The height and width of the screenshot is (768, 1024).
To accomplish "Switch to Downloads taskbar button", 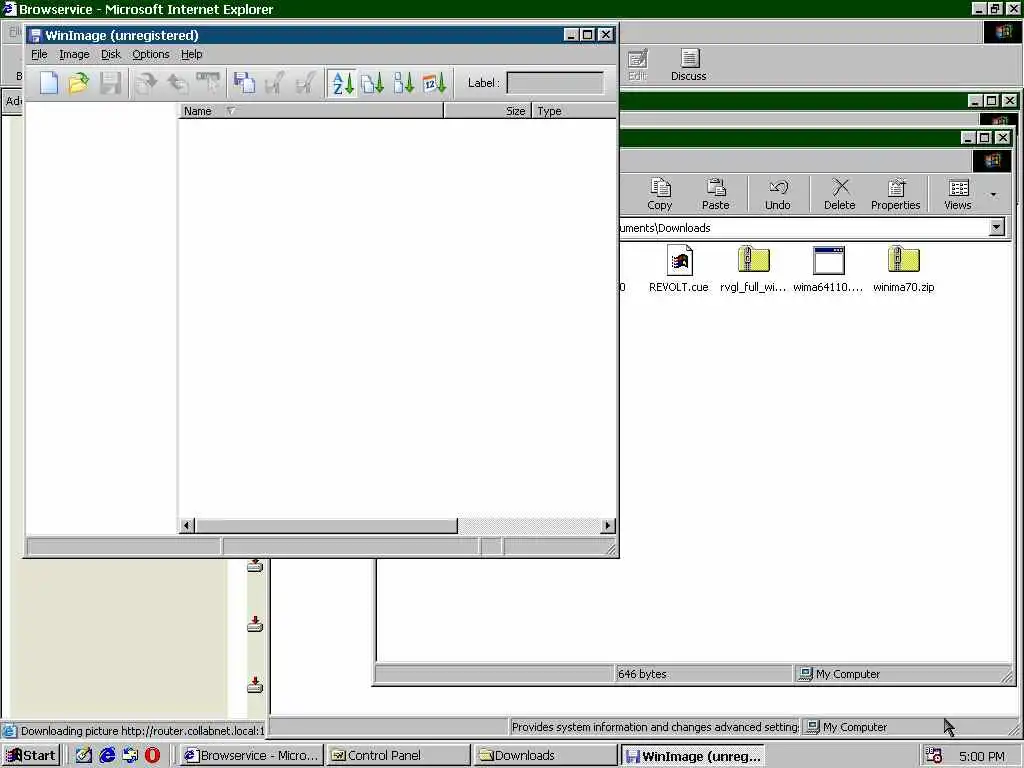I will tap(545, 756).
